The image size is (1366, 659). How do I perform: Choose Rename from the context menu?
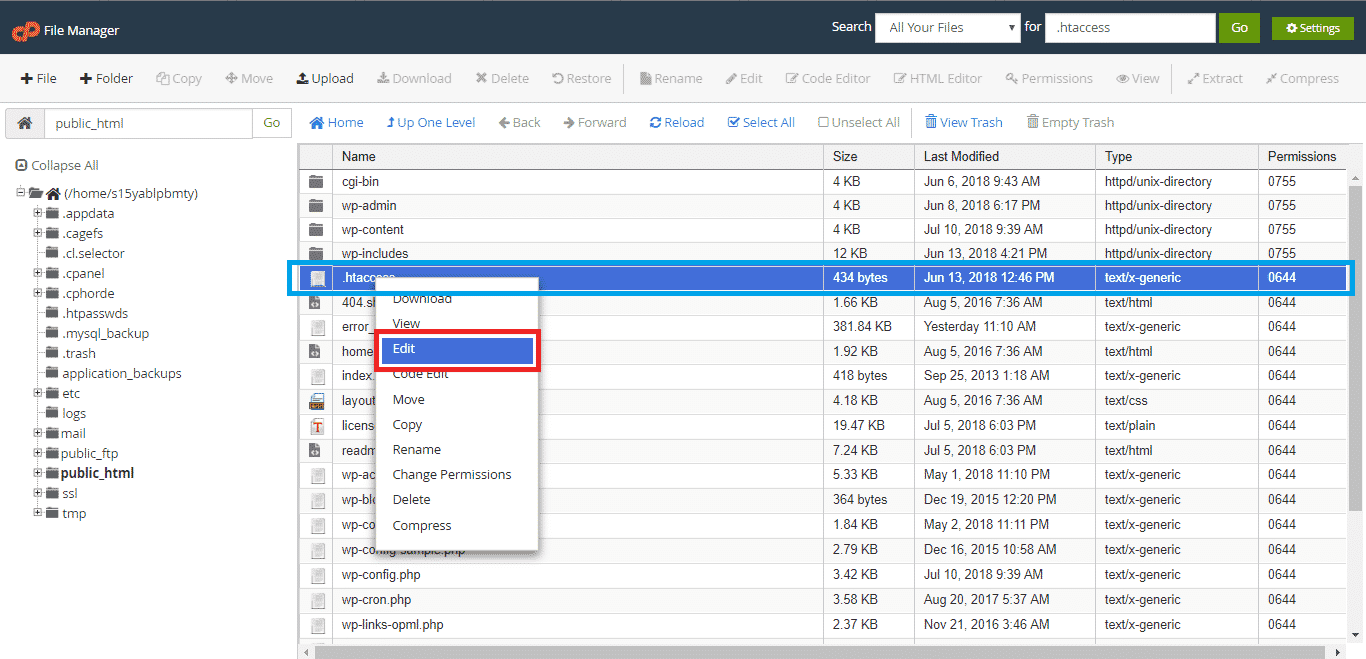tap(416, 450)
